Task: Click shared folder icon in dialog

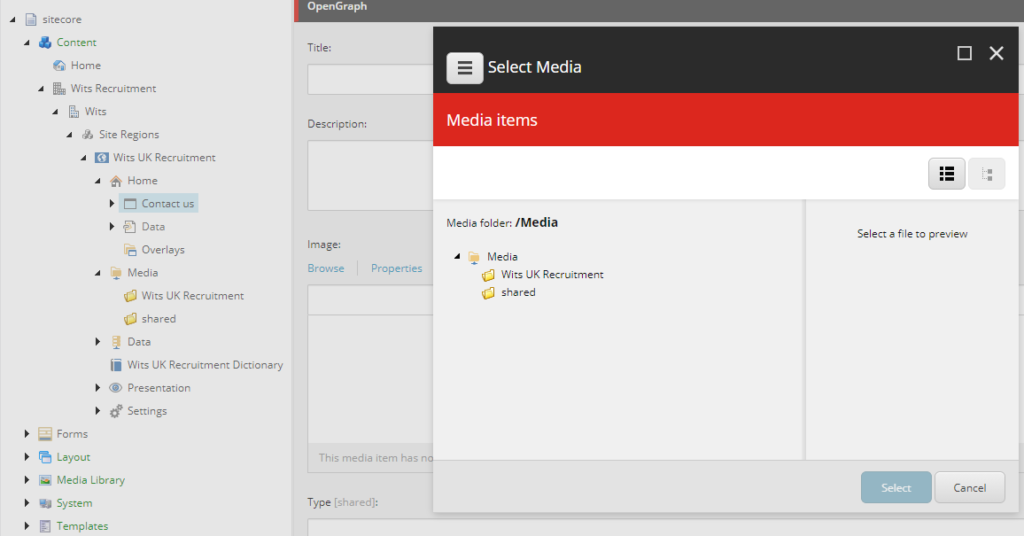Action: (x=488, y=292)
